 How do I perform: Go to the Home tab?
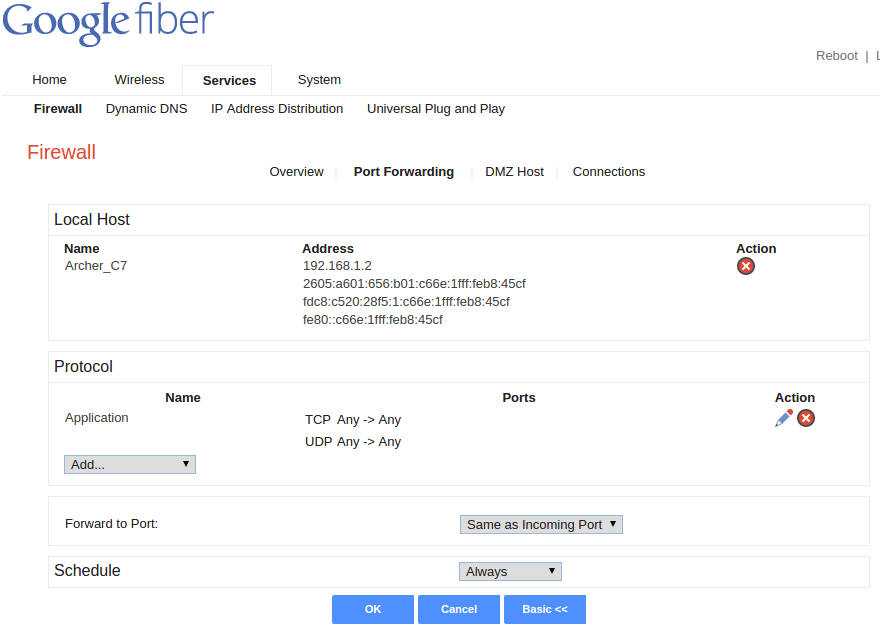pos(49,80)
